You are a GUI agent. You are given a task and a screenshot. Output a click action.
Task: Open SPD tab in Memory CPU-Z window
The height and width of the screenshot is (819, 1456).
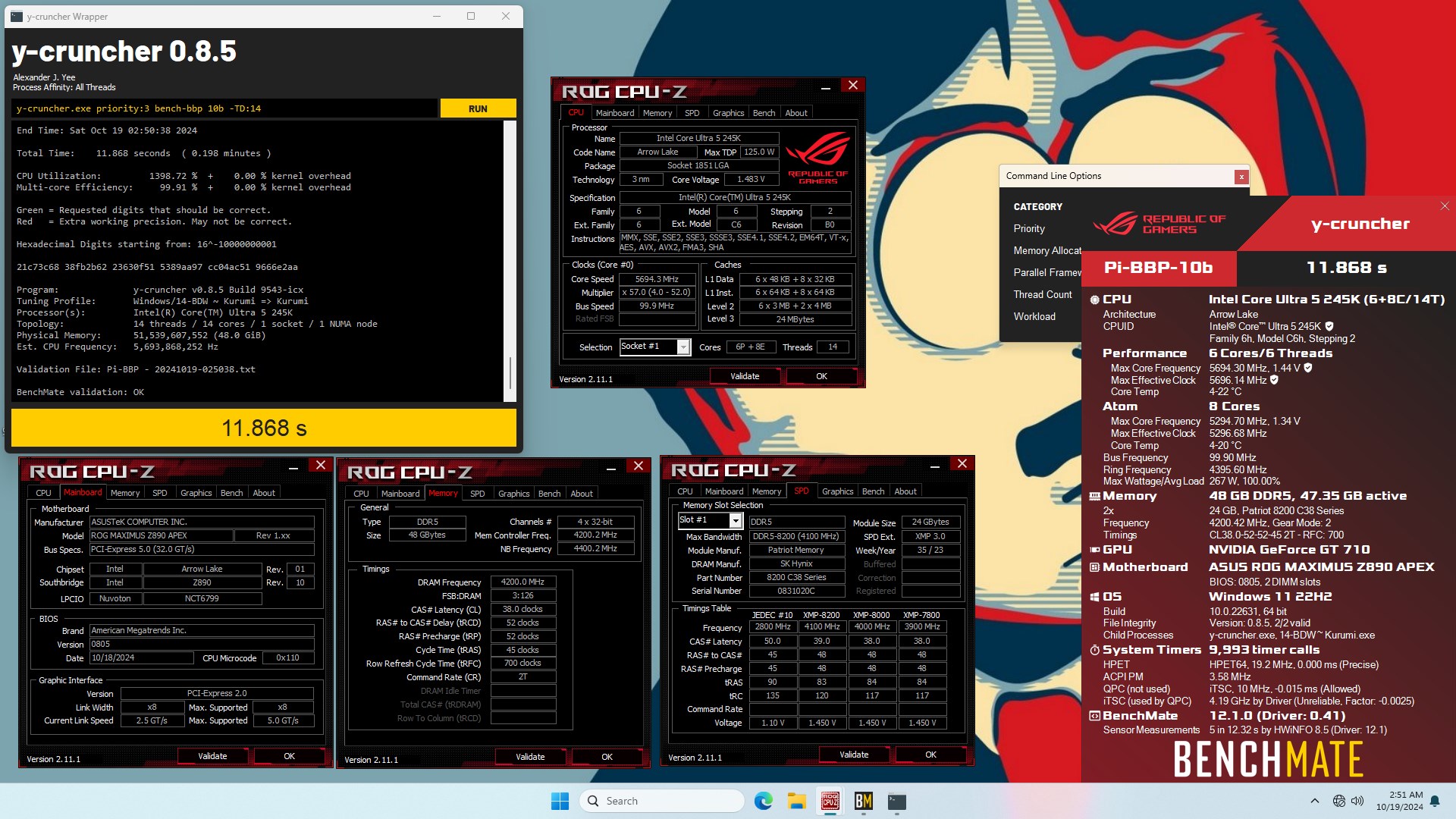(x=478, y=494)
